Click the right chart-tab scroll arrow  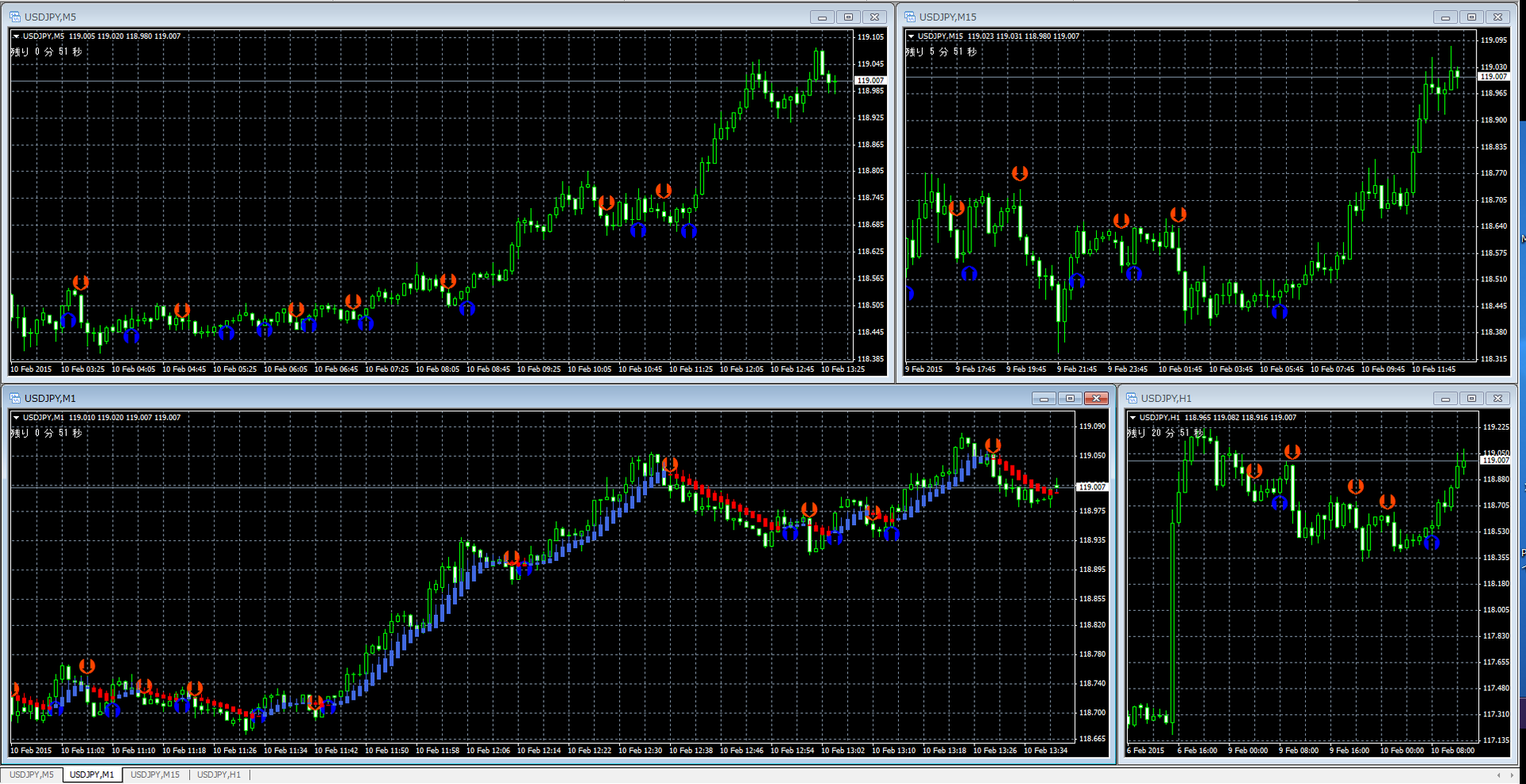pos(1512,774)
